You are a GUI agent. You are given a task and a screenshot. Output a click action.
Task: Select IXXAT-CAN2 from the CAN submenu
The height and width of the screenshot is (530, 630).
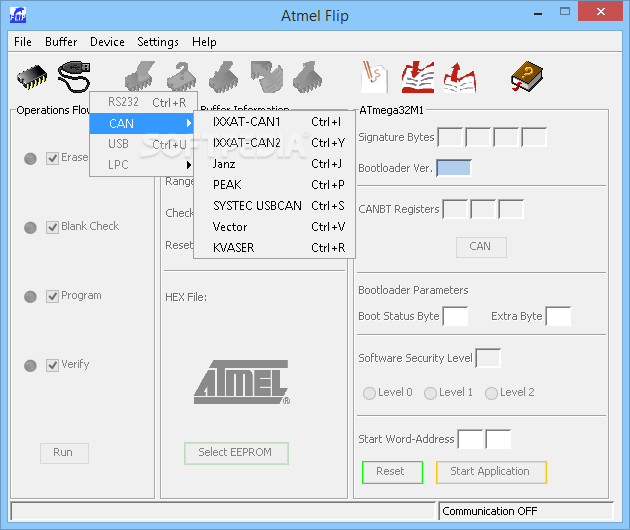[274, 143]
